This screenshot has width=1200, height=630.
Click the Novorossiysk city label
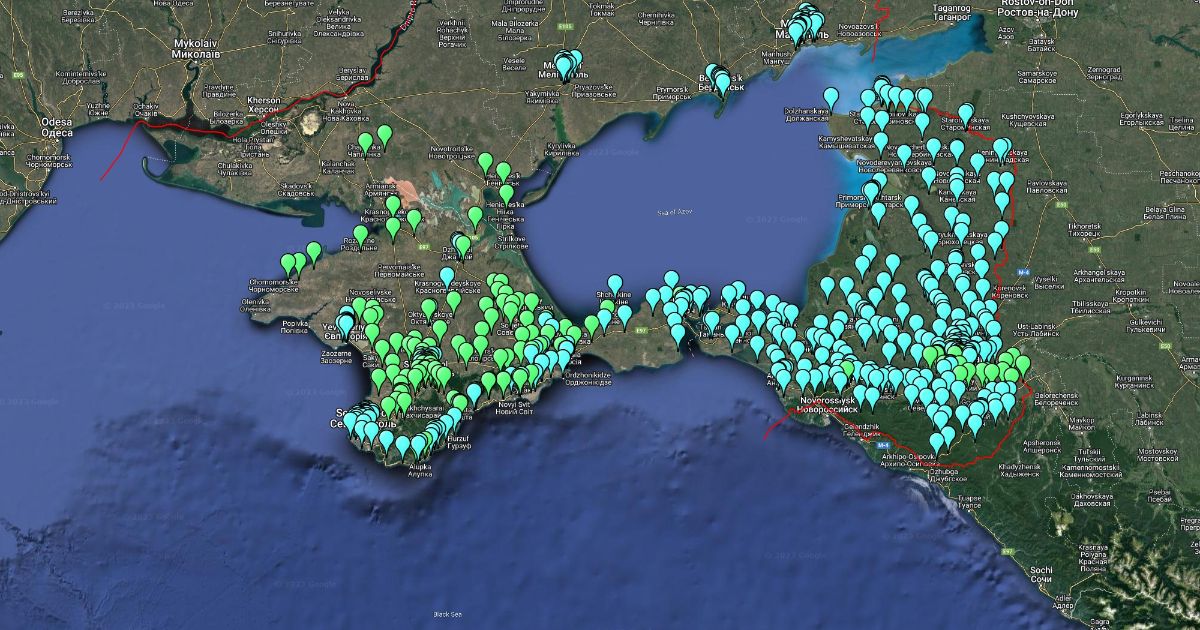click(827, 405)
